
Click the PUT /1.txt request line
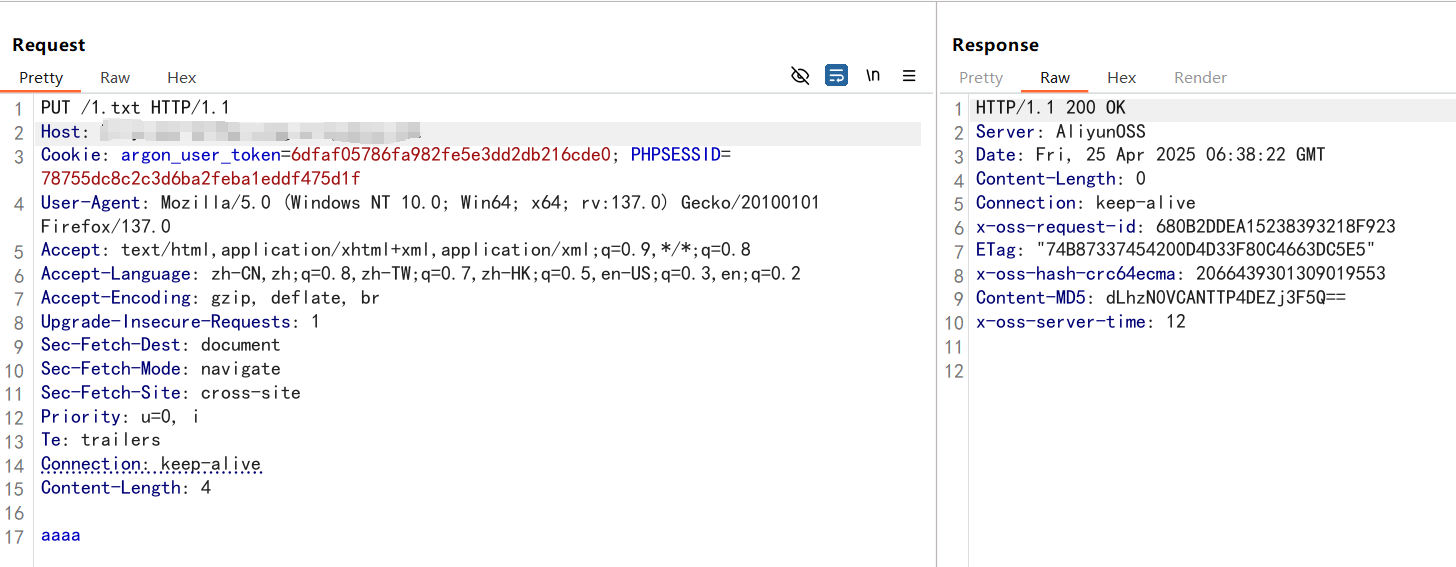pyautogui.click(x=136, y=107)
